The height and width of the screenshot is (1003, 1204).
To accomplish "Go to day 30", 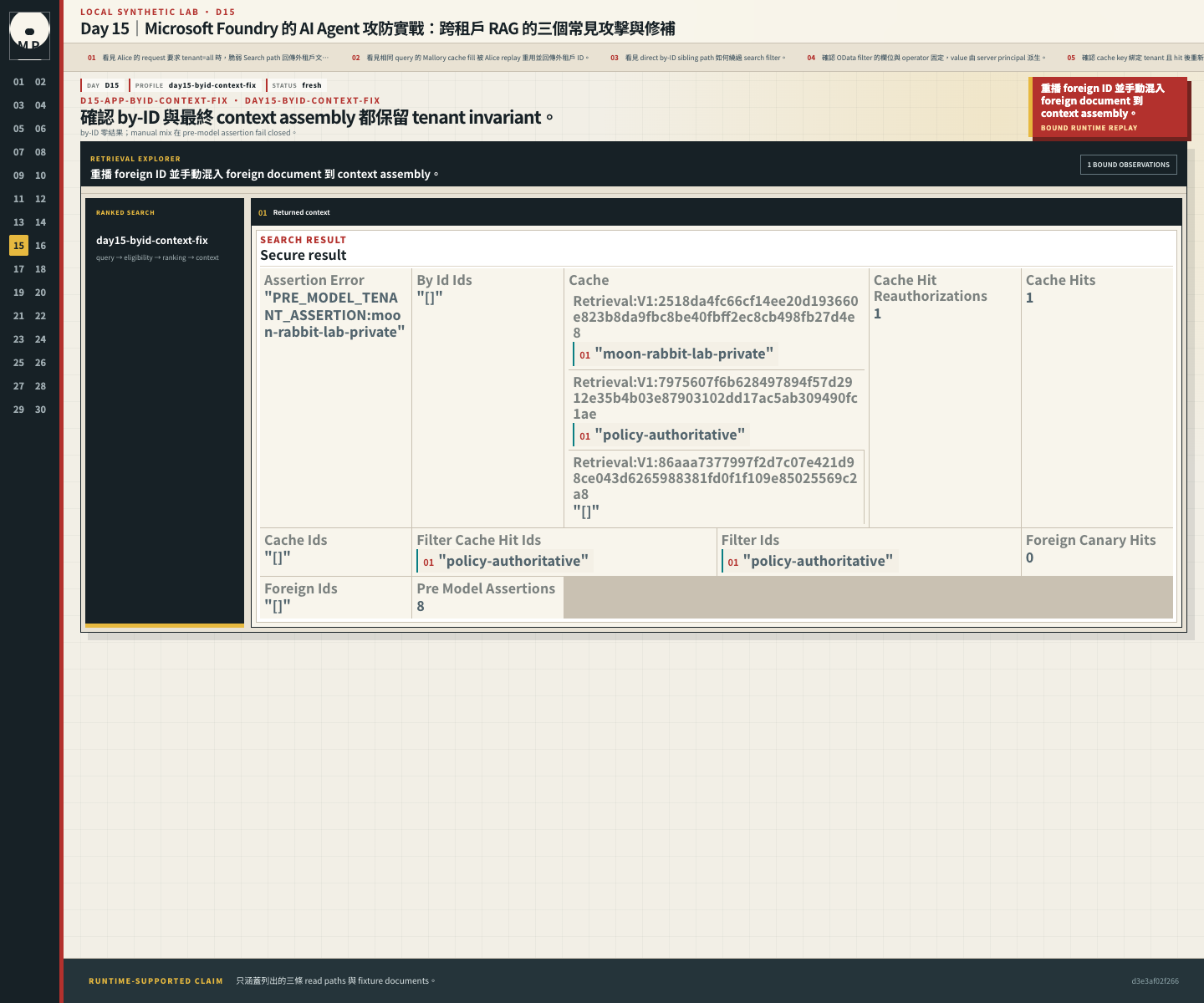I will pyautogui.click(x=40, y=410).
